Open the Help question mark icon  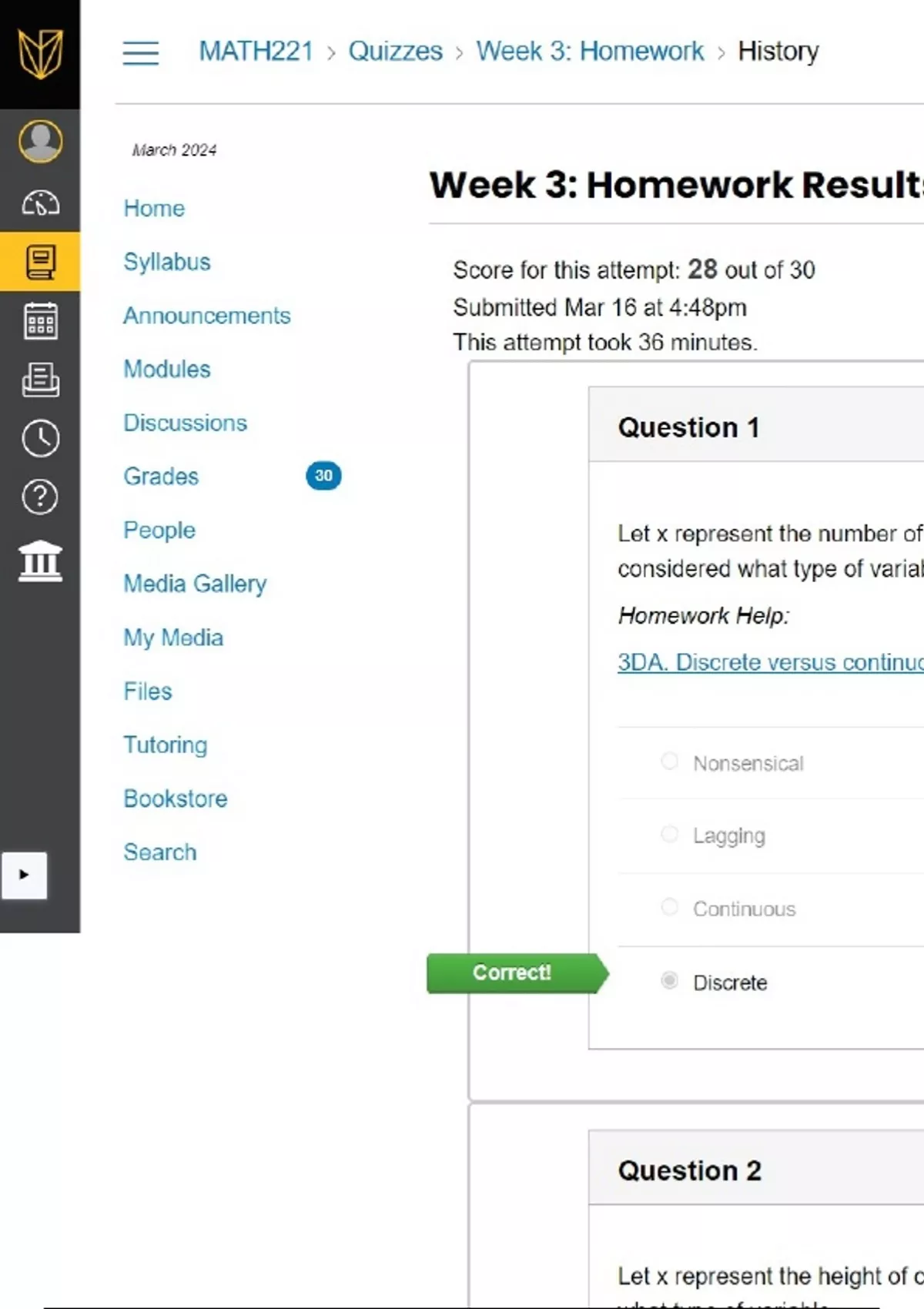[x=40, y=497]
